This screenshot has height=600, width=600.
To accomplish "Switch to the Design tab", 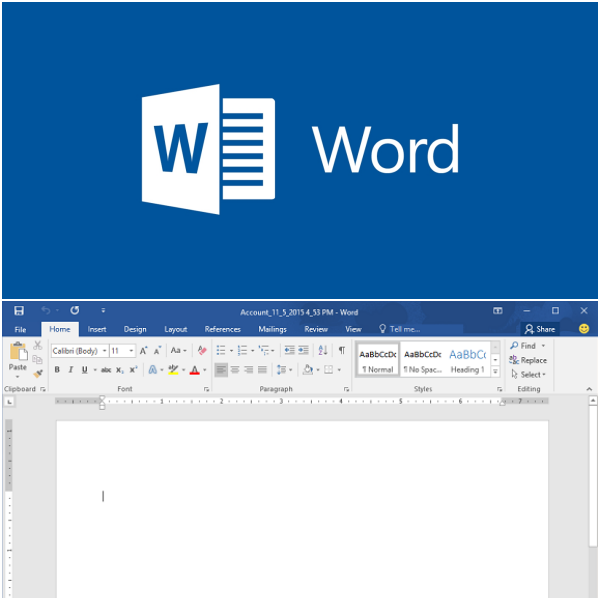I will 135,329.
